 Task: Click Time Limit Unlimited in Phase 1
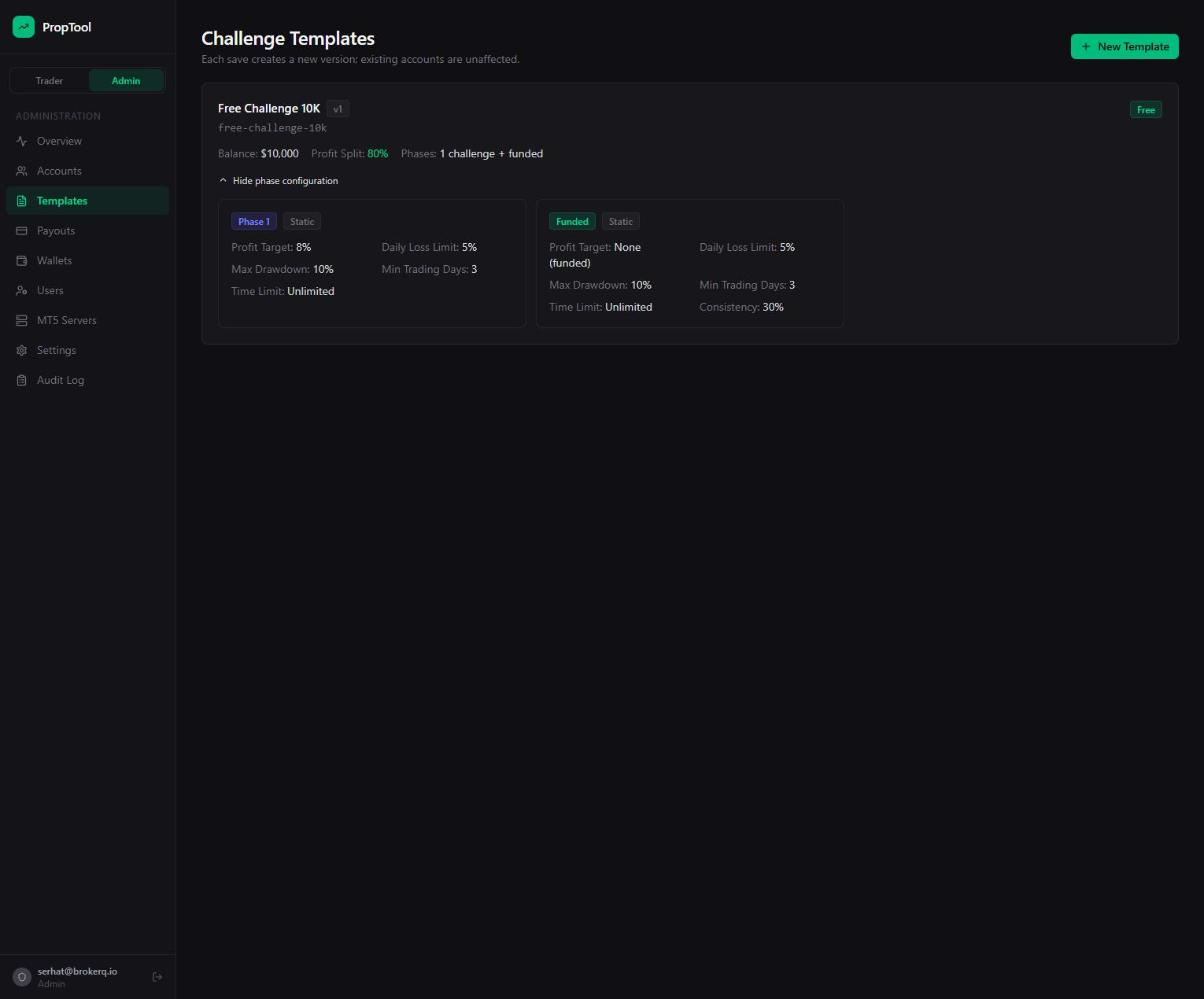click(283, 291)
